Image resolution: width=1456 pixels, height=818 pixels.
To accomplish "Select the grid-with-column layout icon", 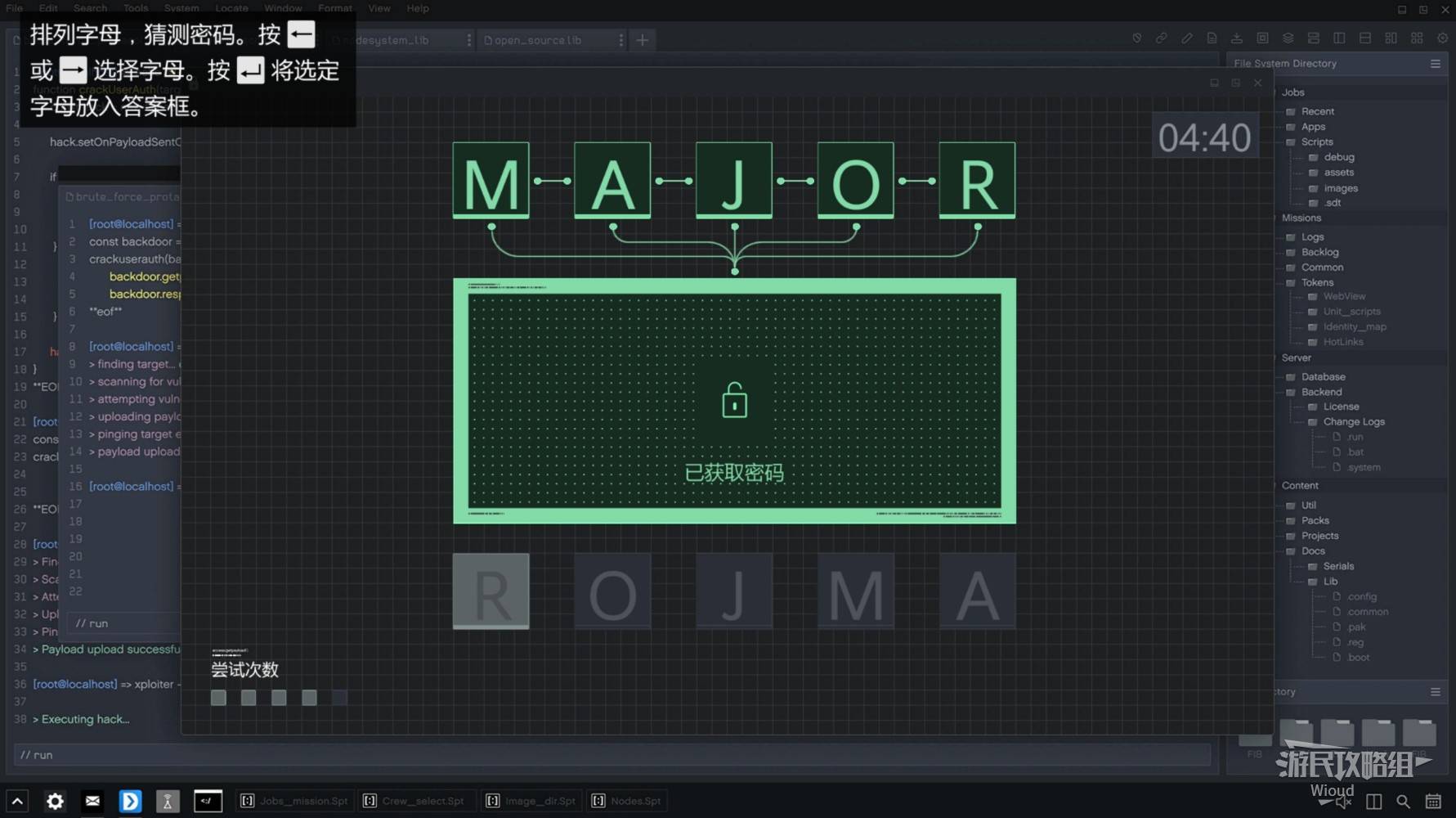I will (1391, 38).
